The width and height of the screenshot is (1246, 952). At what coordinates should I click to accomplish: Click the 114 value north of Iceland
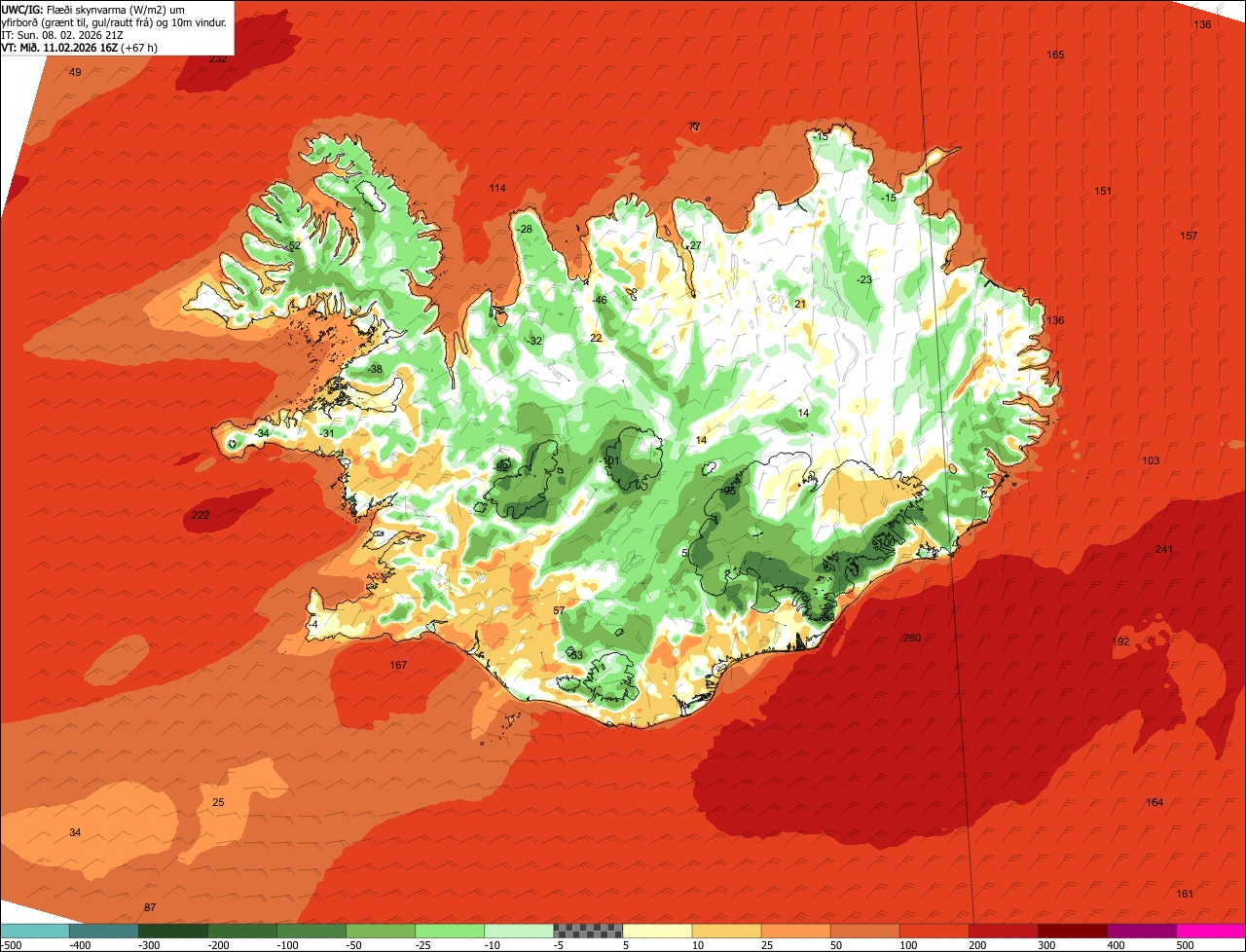pos(497,188)
